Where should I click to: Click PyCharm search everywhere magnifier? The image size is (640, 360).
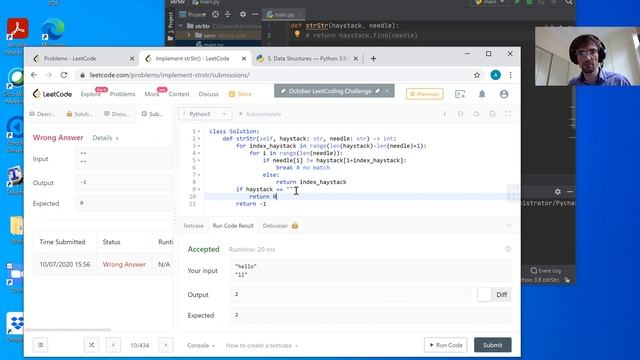[x=569, y=2]
